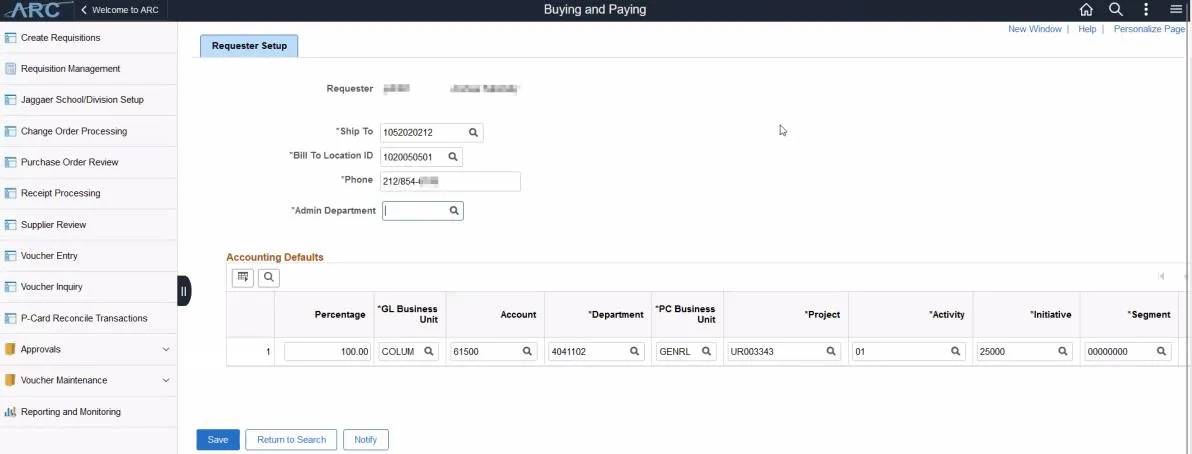
Task: Open the global search magnifier in header
Action: click(x=1115, y=10)
